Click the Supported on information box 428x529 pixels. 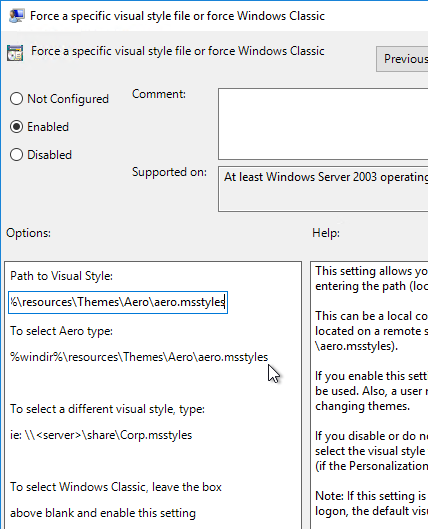pyautogui.click(x=323, y=189)
